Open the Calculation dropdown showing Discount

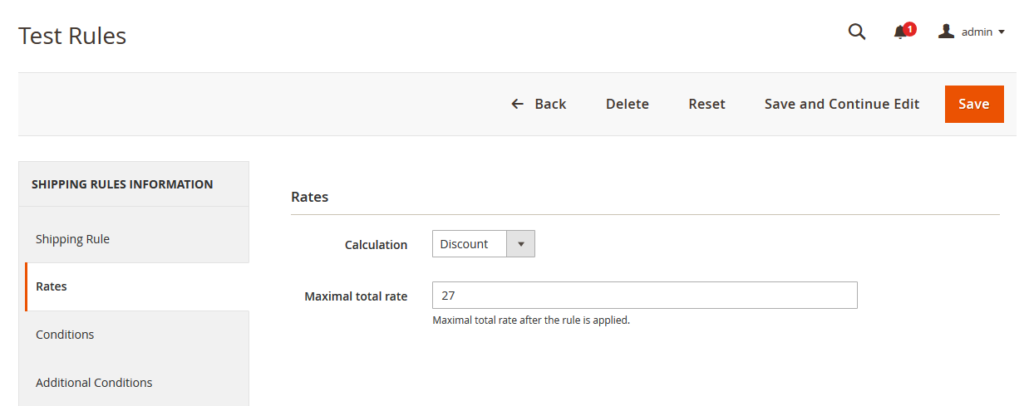471,244
